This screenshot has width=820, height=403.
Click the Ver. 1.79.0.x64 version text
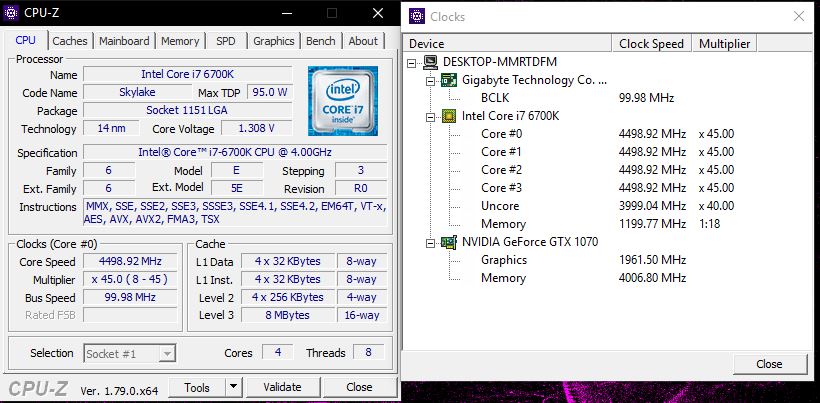click(x=119, y=390)
